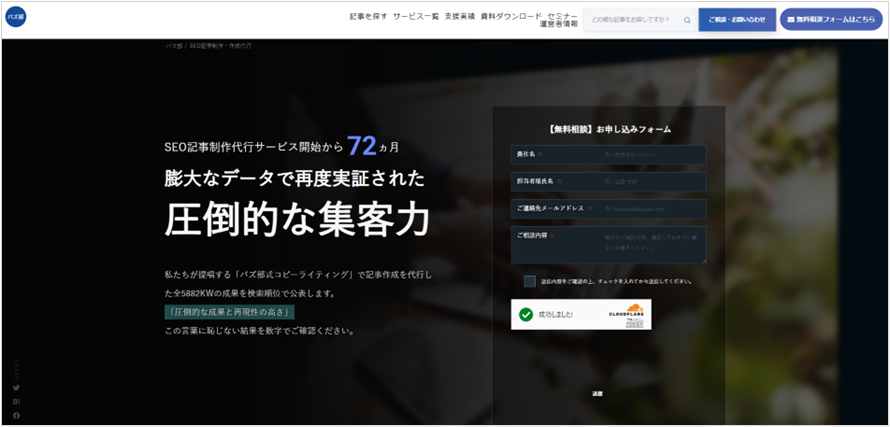
Task: Click the Cloudflare logo
Action: pyautogui.click(x=627, y=311)
